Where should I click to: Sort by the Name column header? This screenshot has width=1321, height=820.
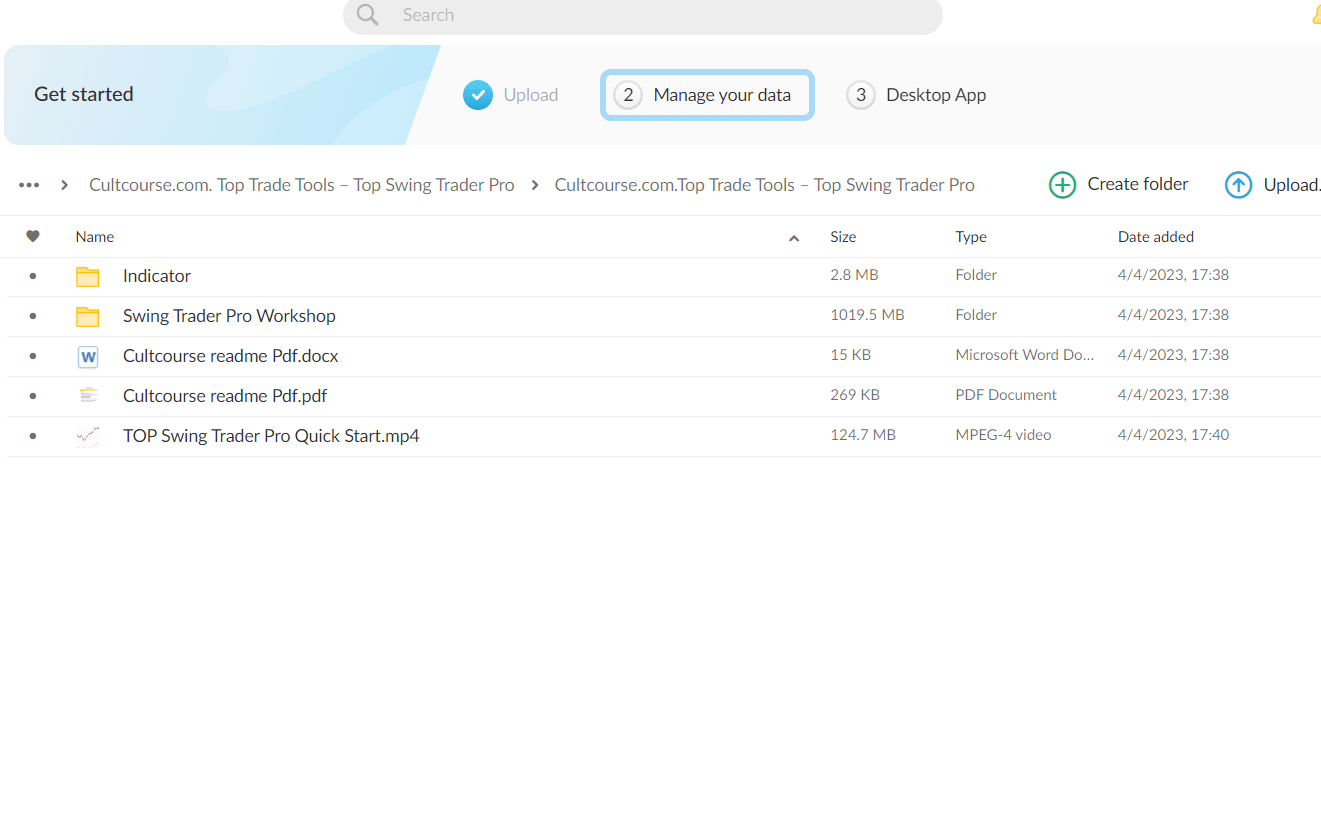tap(95, 237)
